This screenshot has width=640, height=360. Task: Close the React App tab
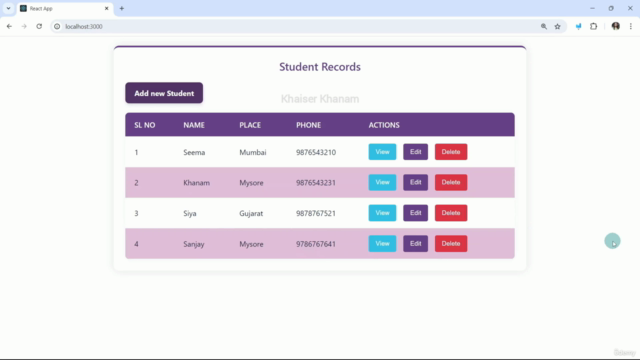[107, 8]
